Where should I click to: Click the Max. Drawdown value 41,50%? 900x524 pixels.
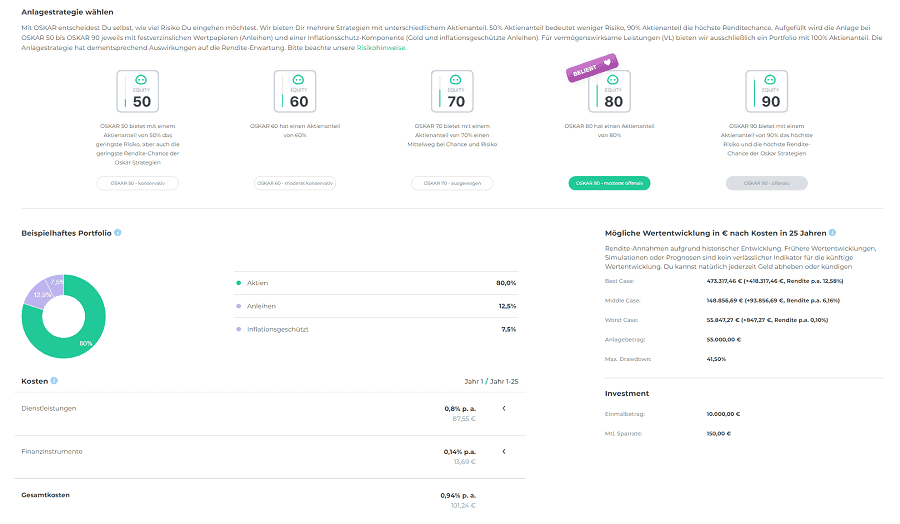pos(716,359)
